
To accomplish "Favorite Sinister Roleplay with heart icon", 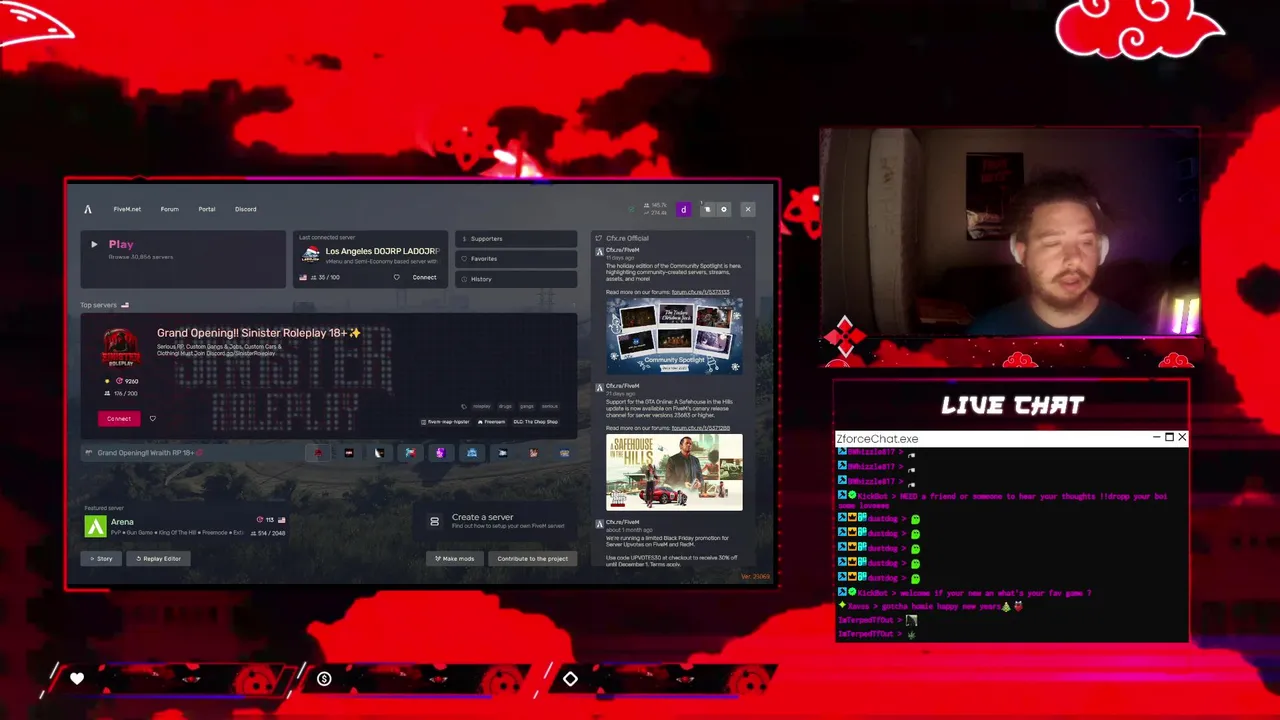I will click(152, 419).
